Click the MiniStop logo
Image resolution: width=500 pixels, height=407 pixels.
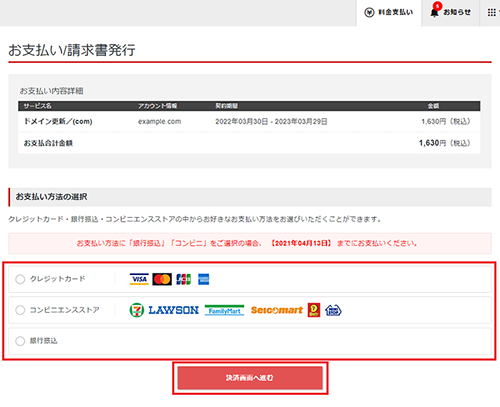tap(333, 310)
